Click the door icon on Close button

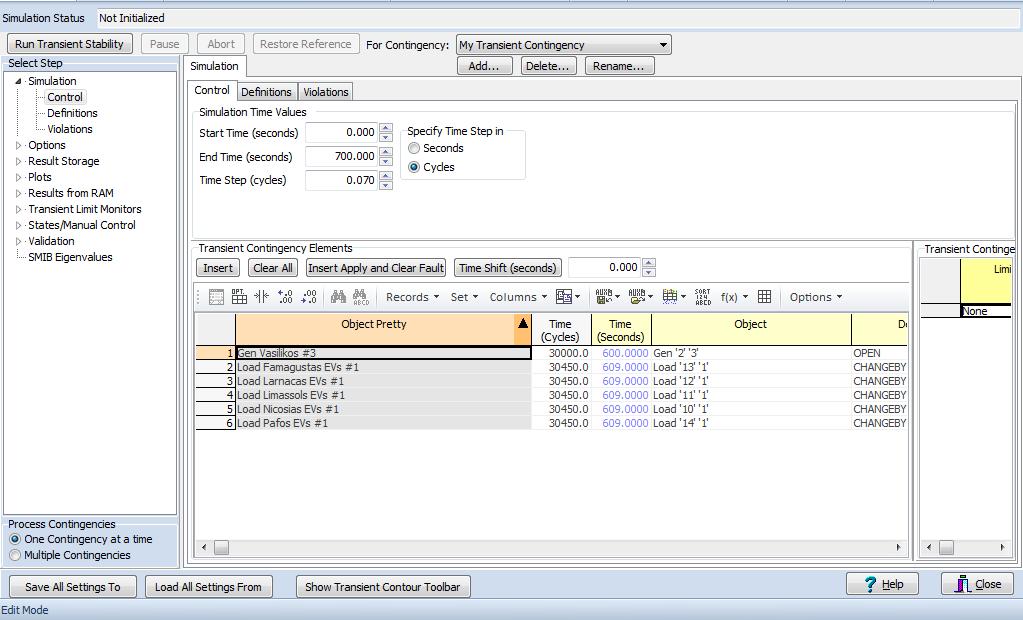(962, 584)
